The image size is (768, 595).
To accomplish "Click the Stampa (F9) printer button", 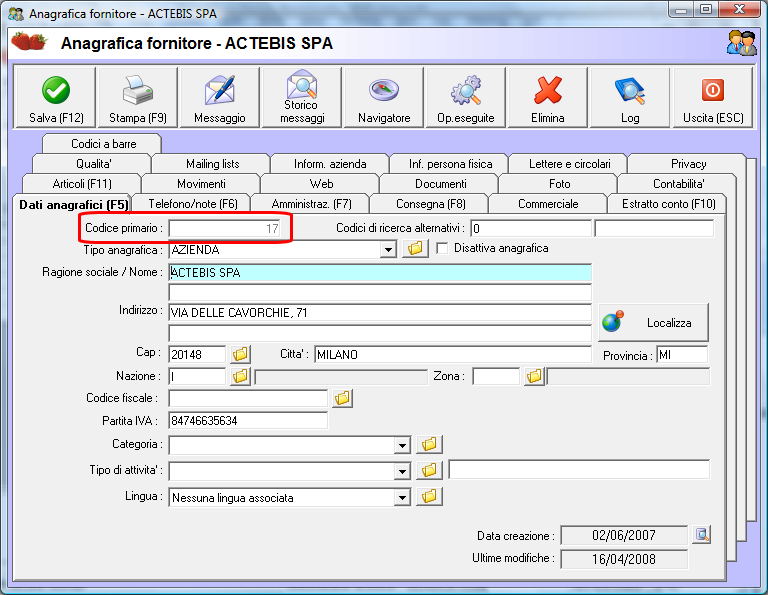I will pyautogui.click(x=138, y=97).
